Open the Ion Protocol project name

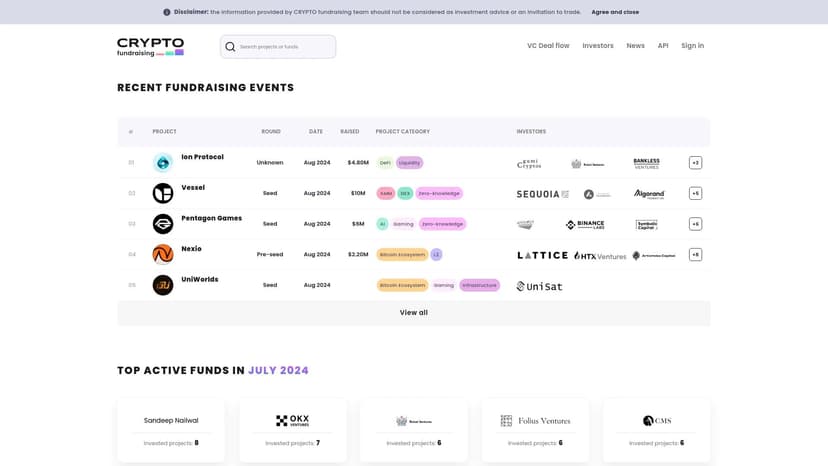pyautogui.click(x=202, y=157)
